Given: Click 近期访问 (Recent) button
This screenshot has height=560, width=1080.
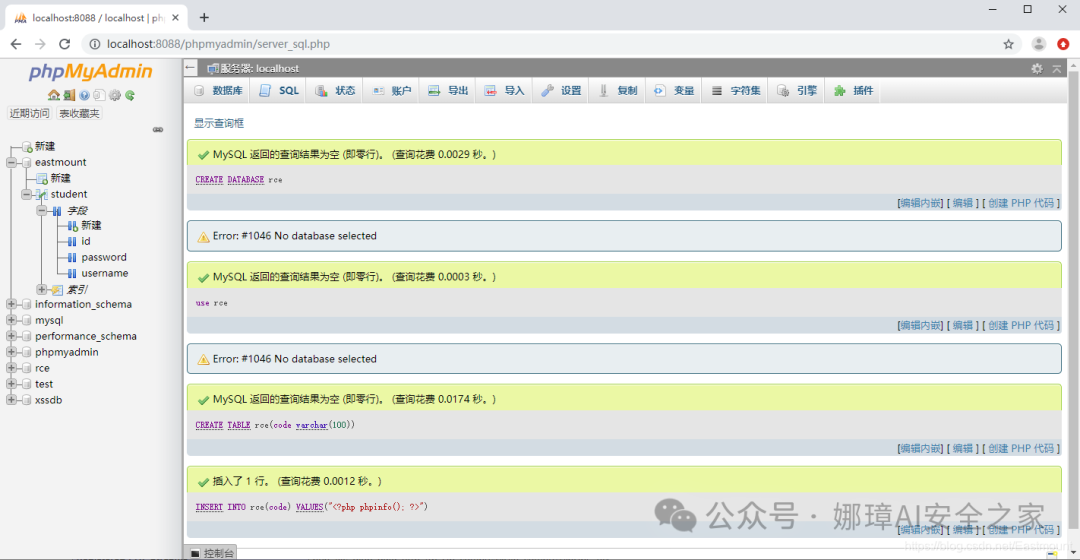Looking at the screenshot, I should coord(30,114).
